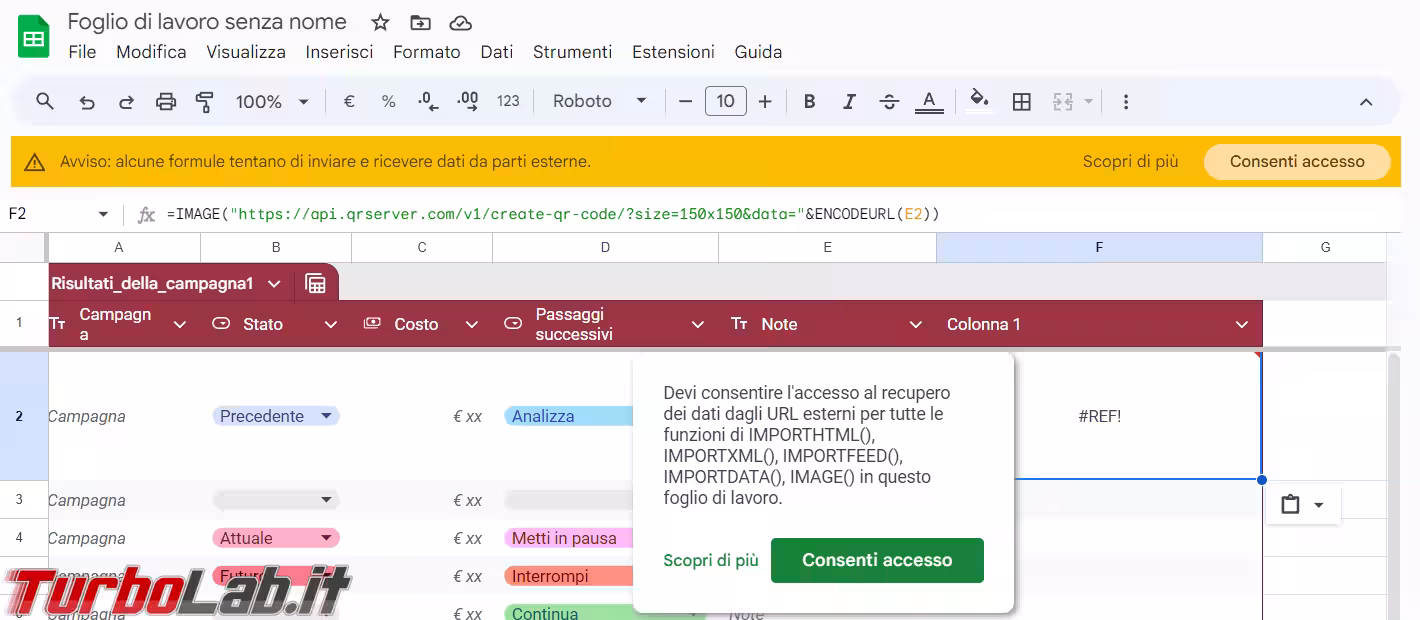Viewport: 1420px width, 620px height.
Task: Click green Consenti accesso button in popup
Action: click(877, 560)
